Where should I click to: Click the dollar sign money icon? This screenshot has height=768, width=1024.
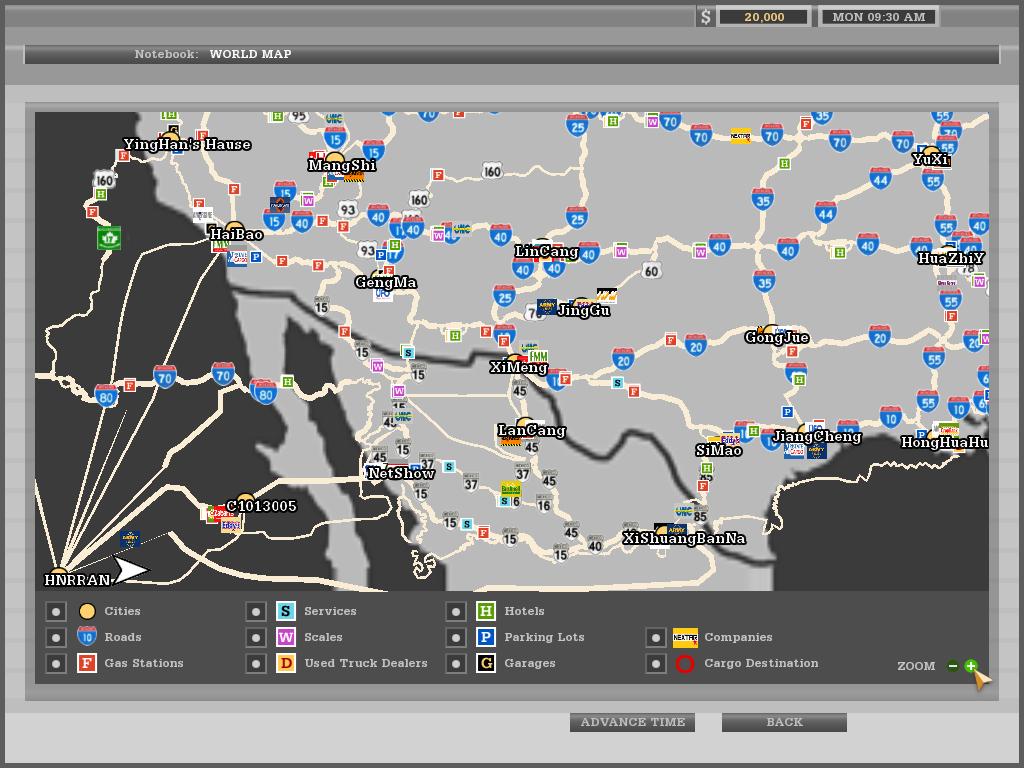point(706,17)
